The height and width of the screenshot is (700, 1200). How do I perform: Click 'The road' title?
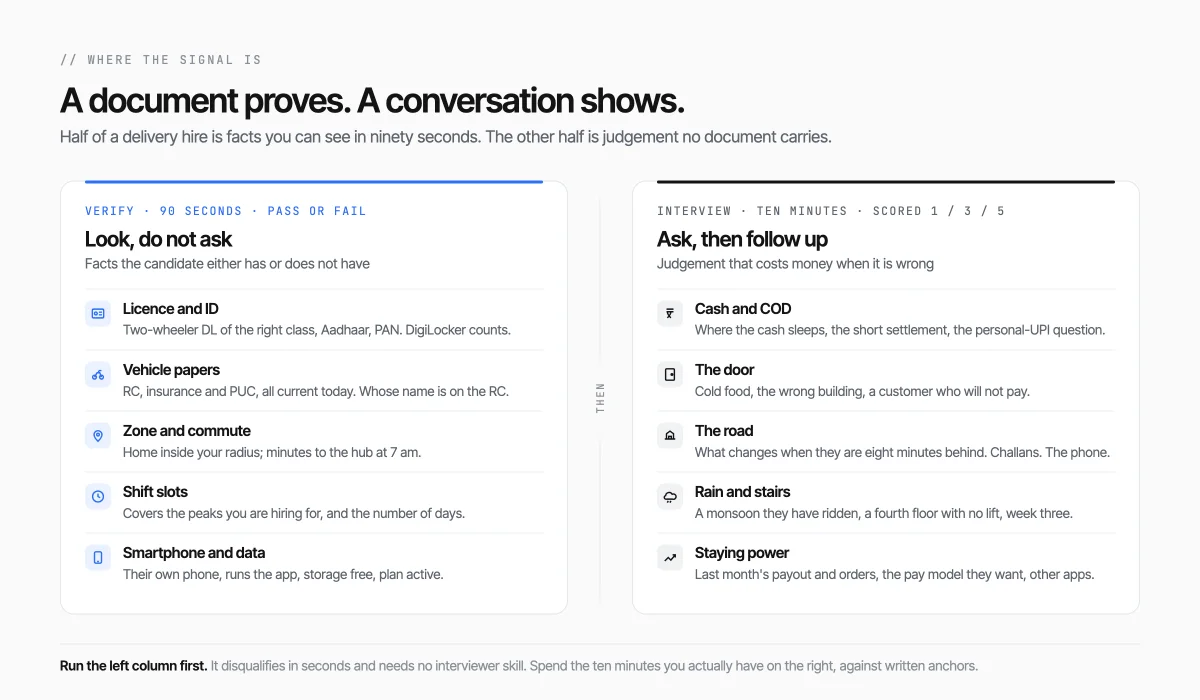pyautogui.click(x=724, y=431)
